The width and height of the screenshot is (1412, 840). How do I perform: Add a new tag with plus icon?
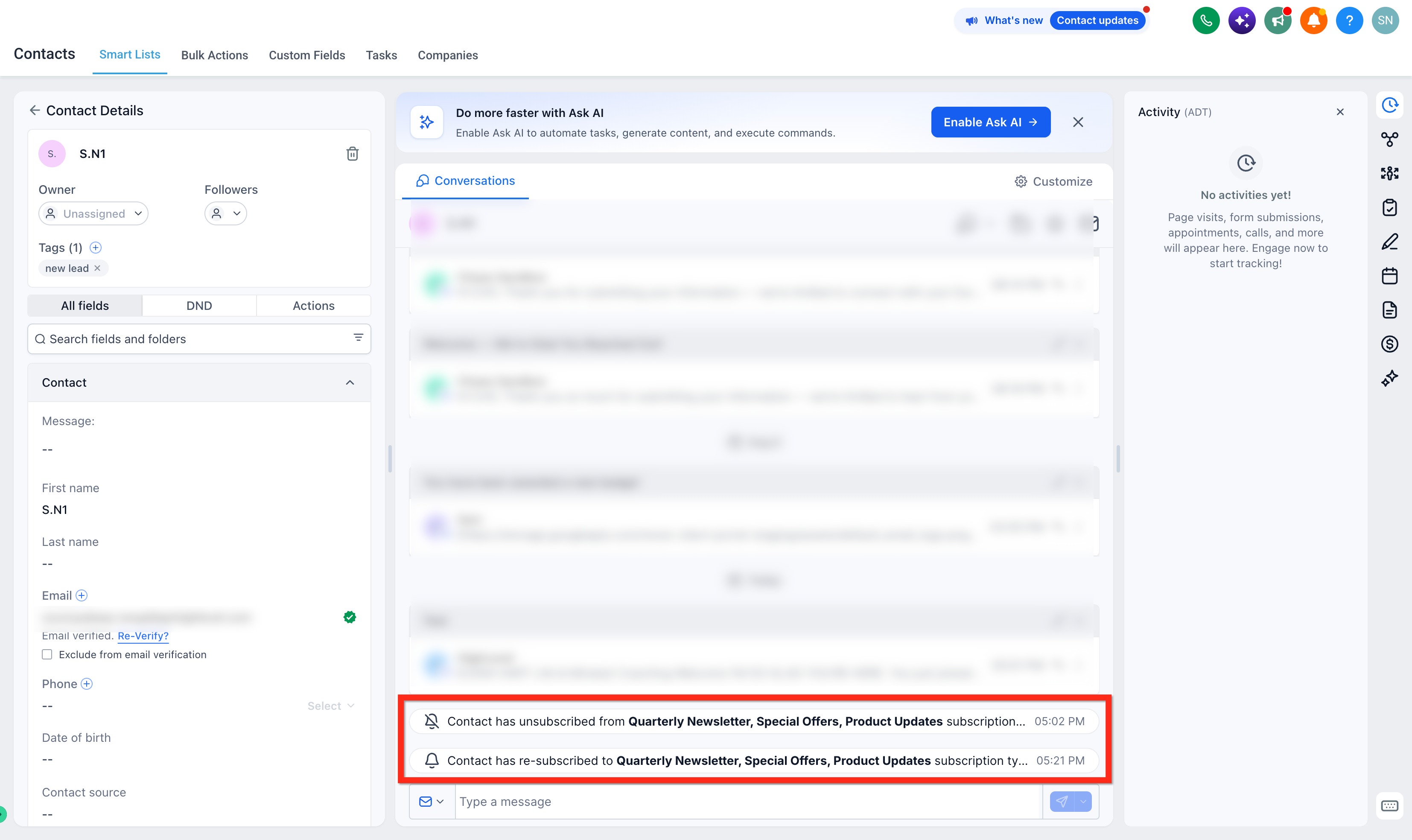pyautogui.click(x=96, y=248)
